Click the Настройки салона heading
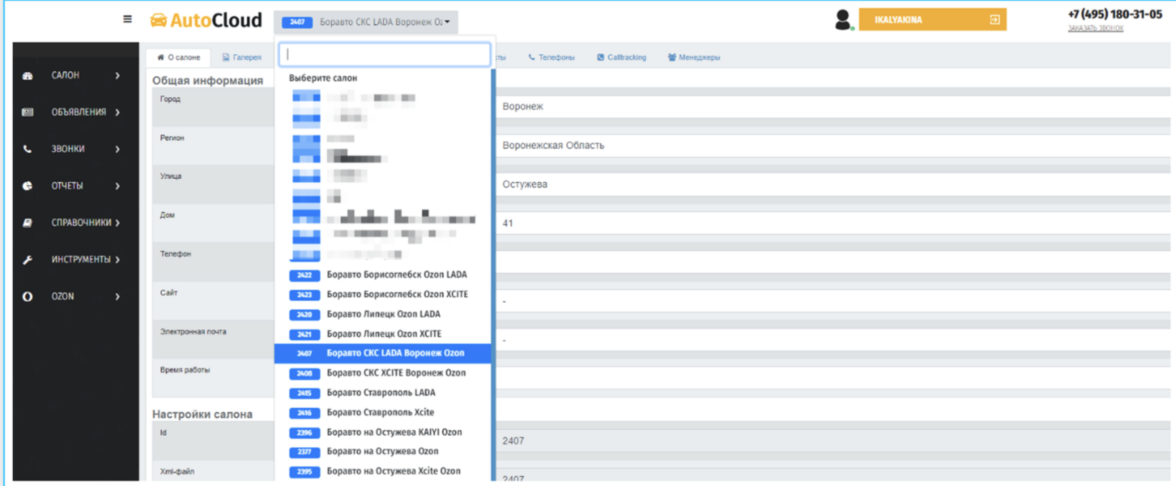Screen dimensions: 1176x486 point(202,414)
